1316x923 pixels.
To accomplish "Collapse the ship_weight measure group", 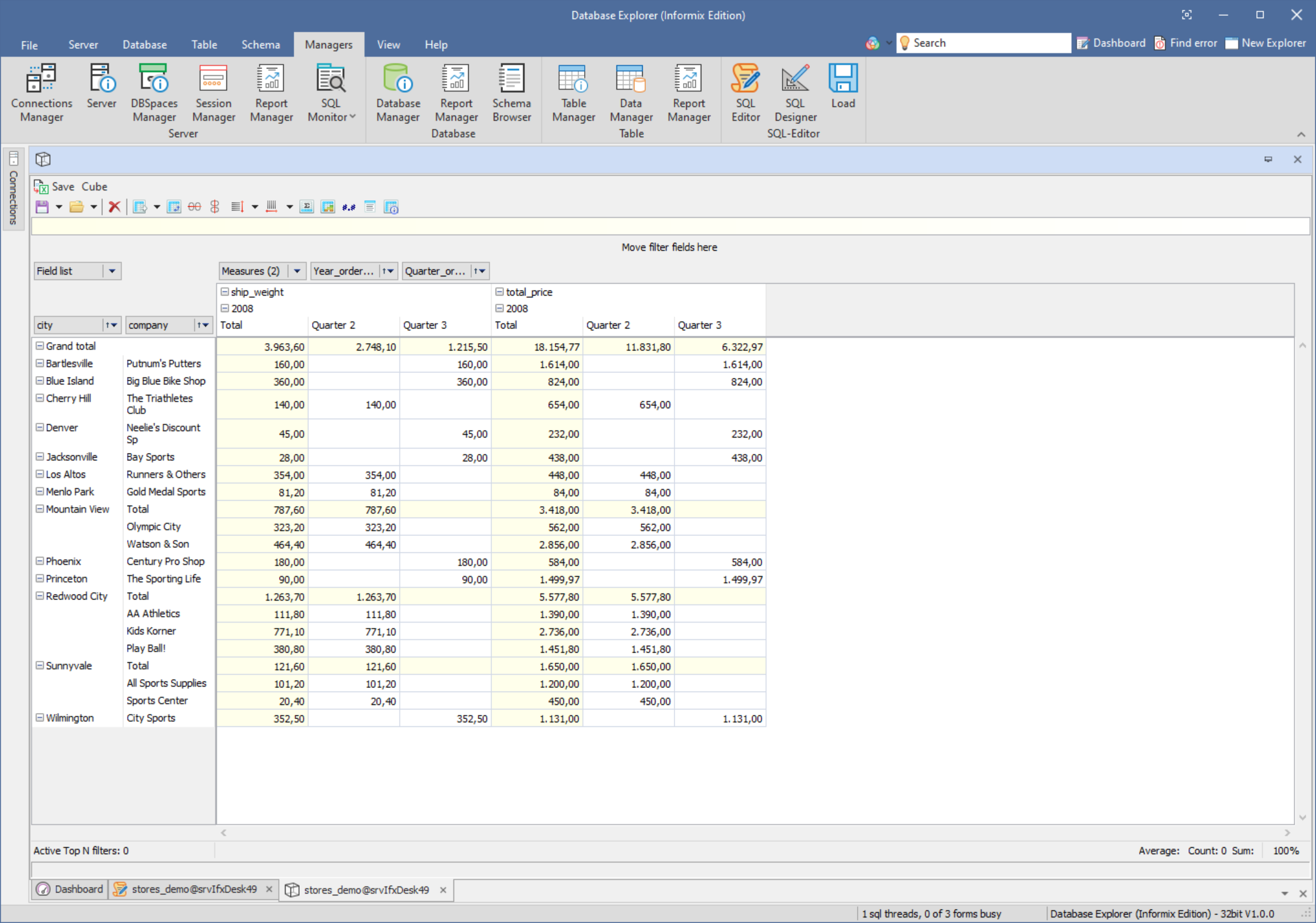I will point(225,292).
